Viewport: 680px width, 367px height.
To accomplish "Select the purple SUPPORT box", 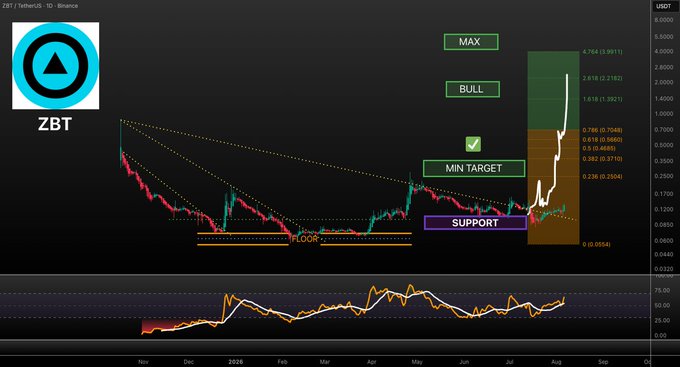I will coord(475,223).
